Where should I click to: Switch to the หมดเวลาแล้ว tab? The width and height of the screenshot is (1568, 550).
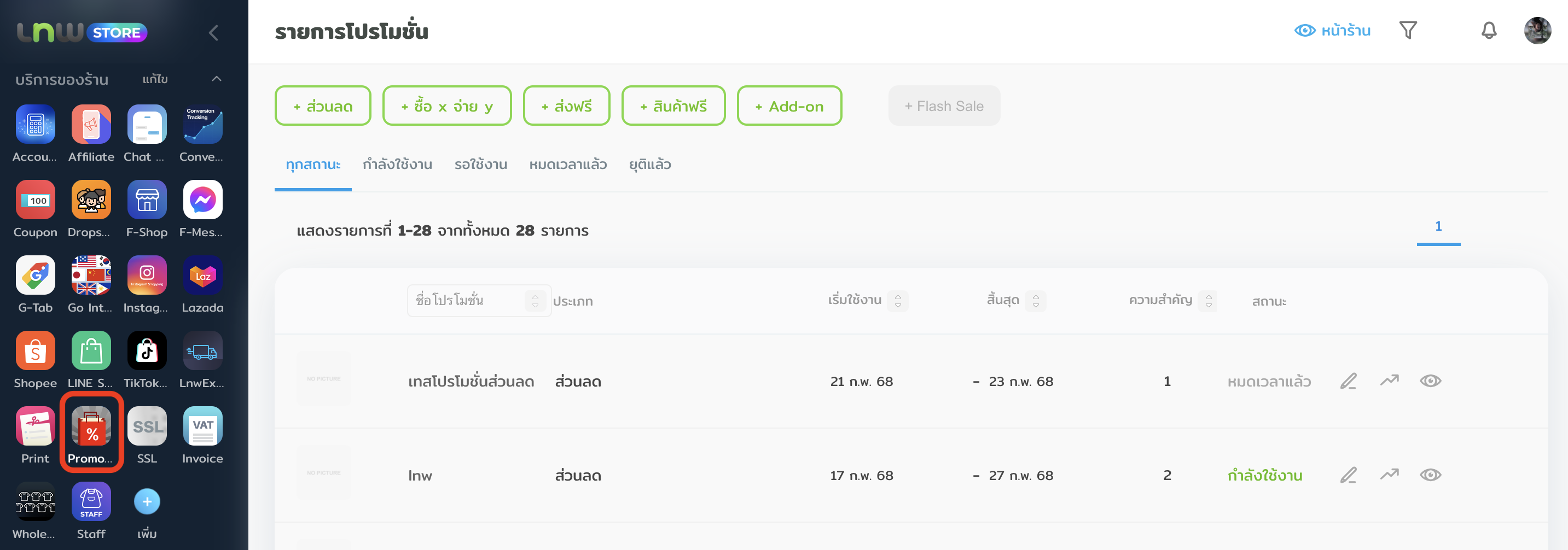(x=568, y=165)
